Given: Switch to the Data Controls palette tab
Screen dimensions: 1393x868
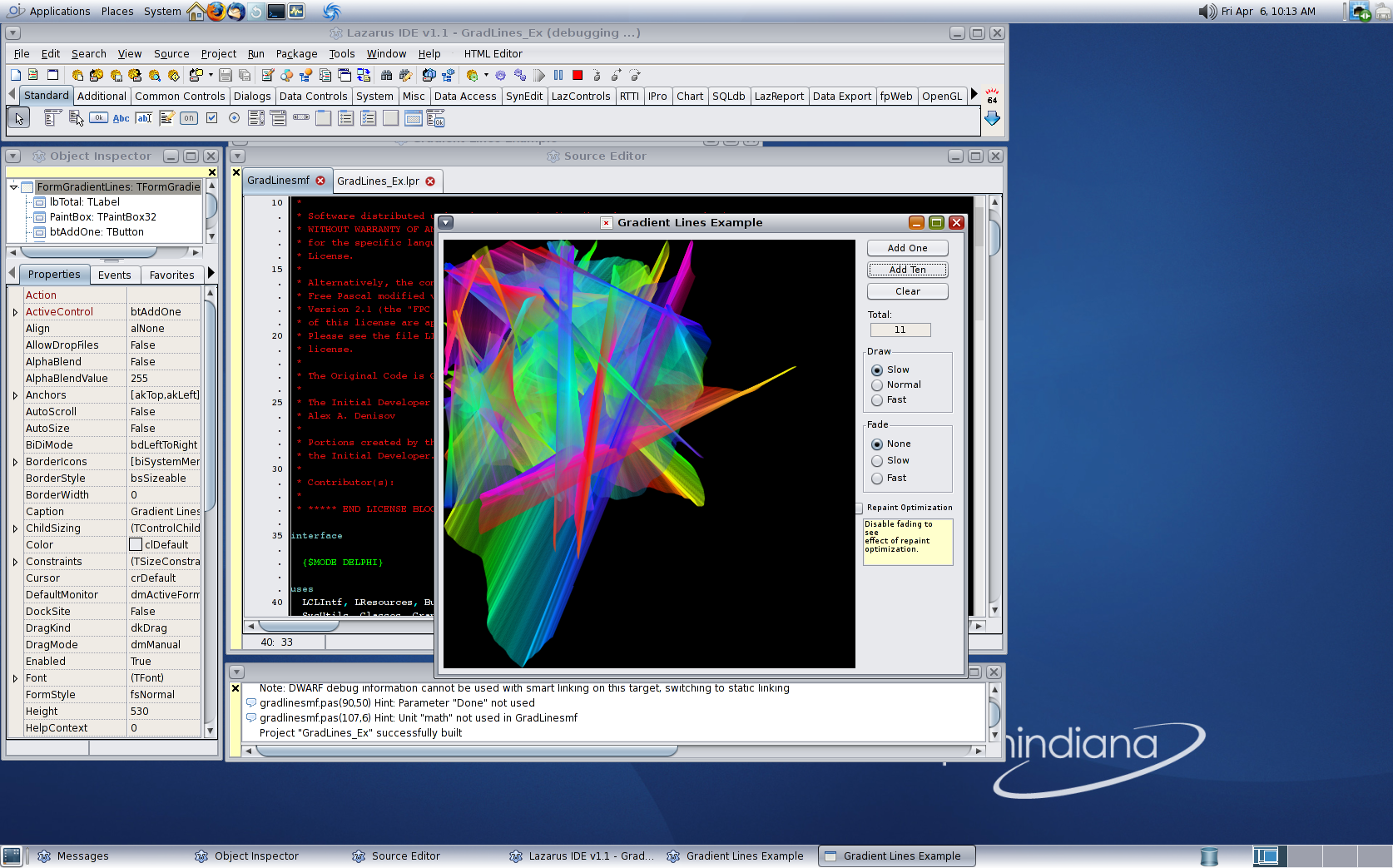Looking at the screenshot, I should (313, 97).
